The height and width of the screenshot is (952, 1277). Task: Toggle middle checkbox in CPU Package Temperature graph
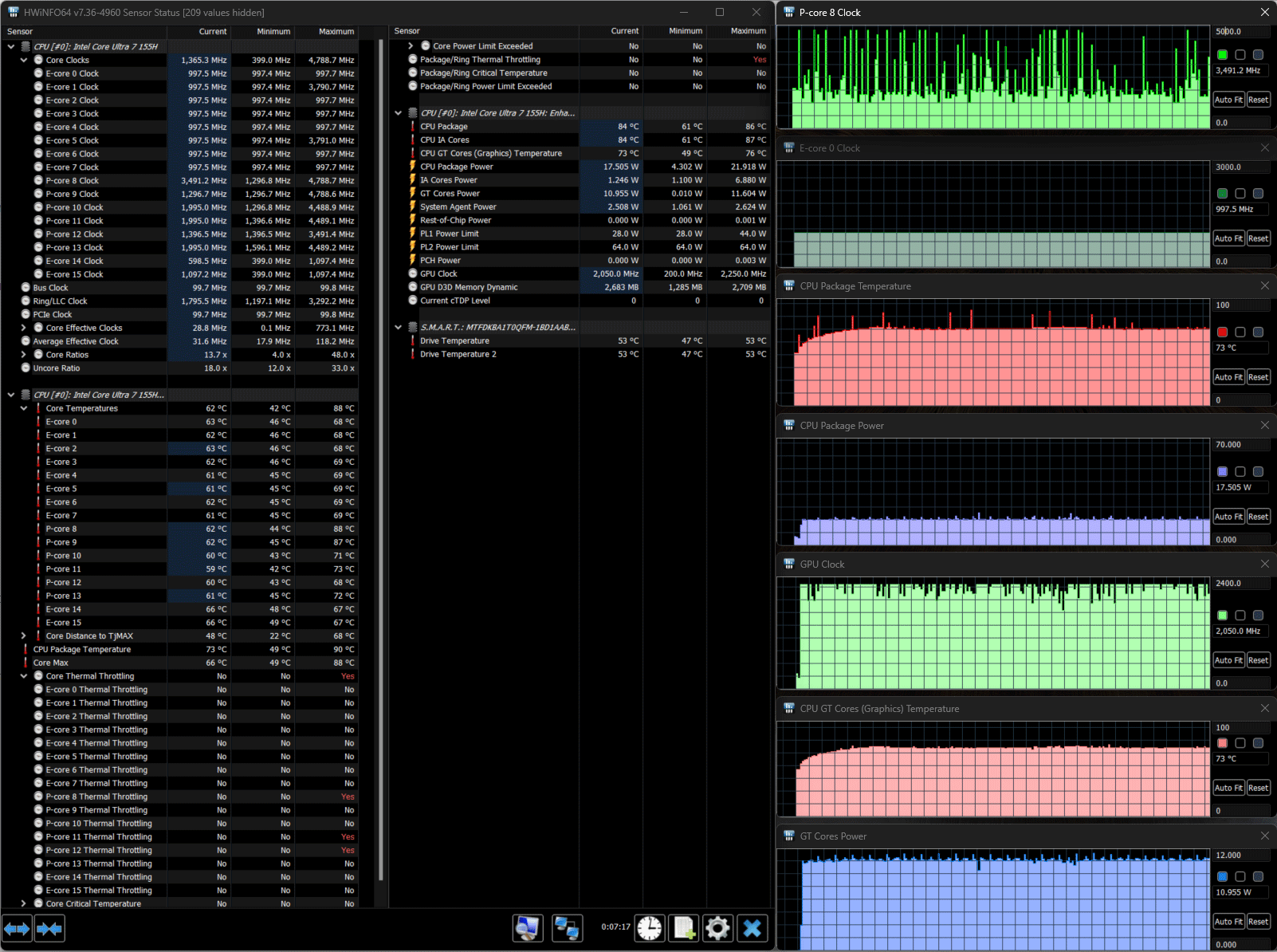1240,332
